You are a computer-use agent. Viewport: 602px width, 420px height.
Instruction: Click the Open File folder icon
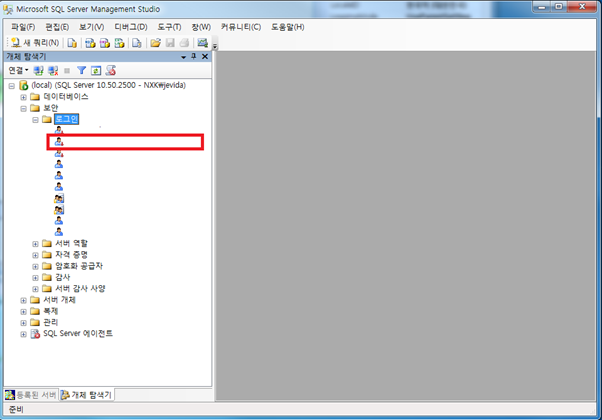(155, 43)
